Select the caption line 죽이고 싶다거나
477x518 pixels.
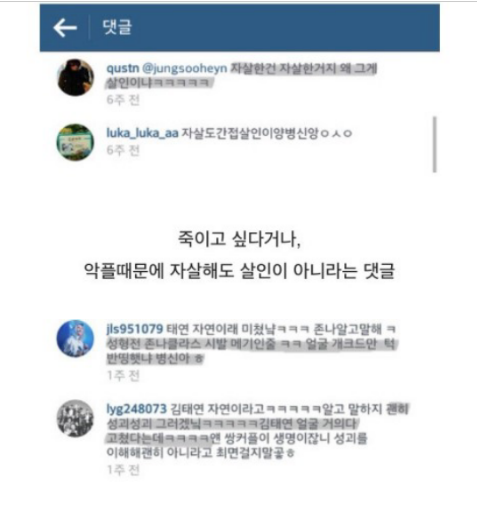pyautogui.click(x=239, y=239)
